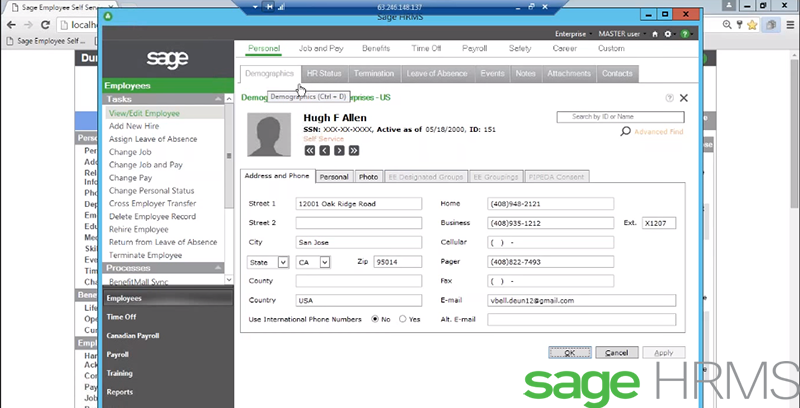Click the OK button
The height and width of the screenshot is (408, 800).
[568, 352]
